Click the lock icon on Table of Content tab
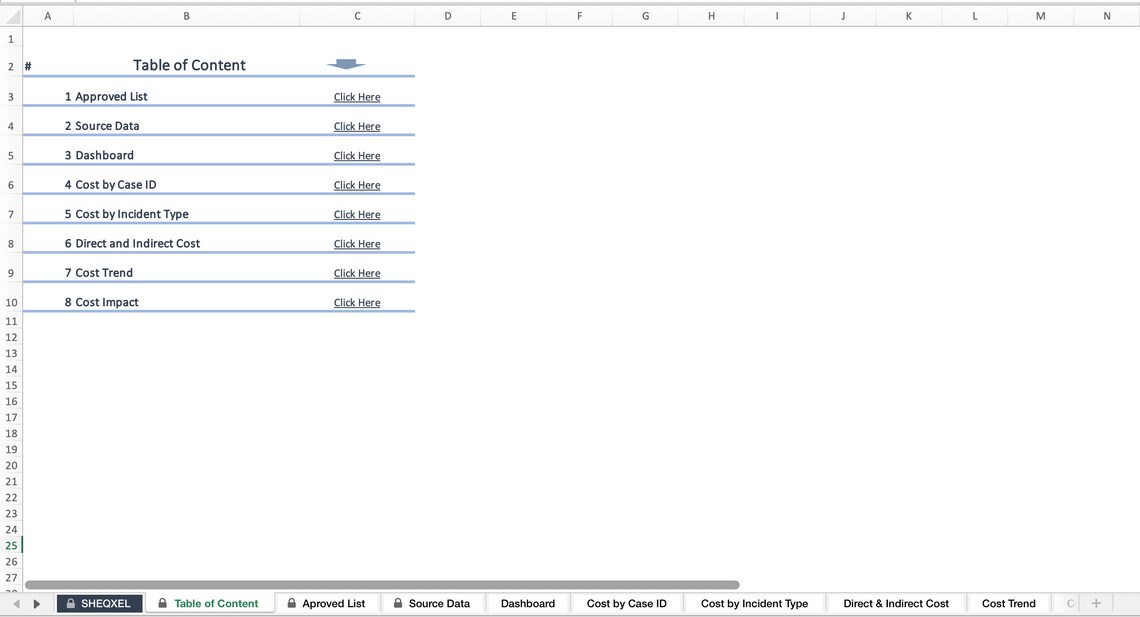The height and width of the screenshot is (617, 1140). click(162, 603)
